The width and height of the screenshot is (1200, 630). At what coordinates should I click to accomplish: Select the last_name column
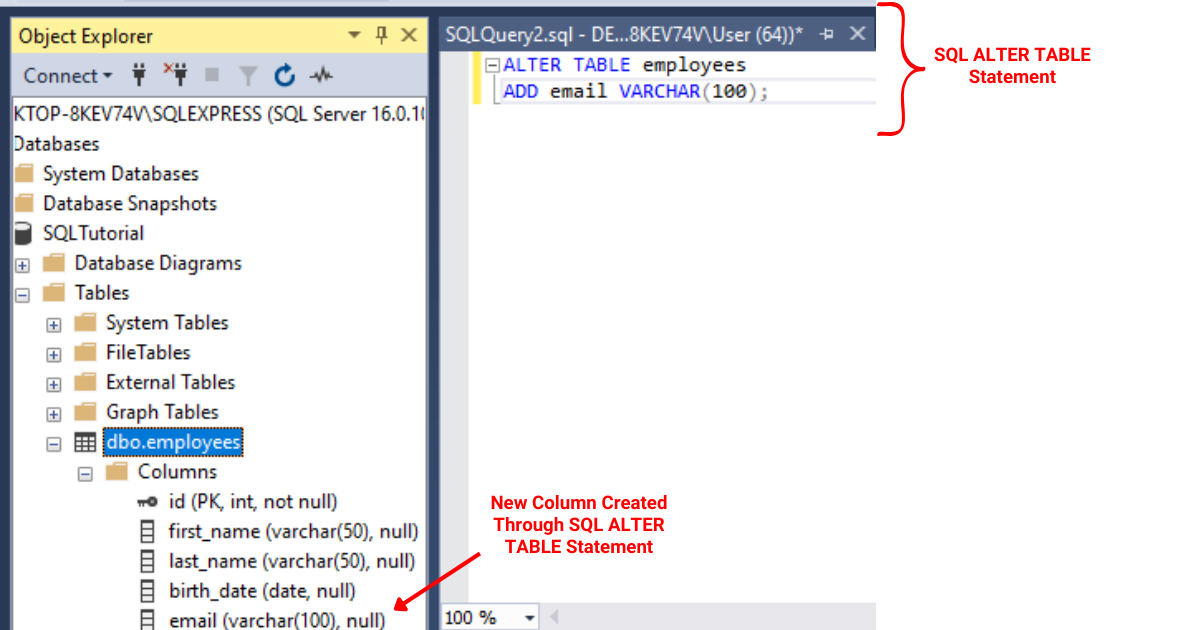point(292,561)
